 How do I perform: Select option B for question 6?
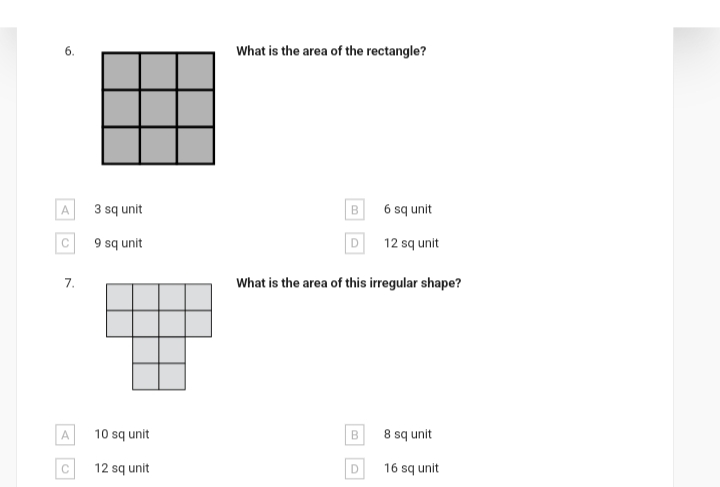354,209
